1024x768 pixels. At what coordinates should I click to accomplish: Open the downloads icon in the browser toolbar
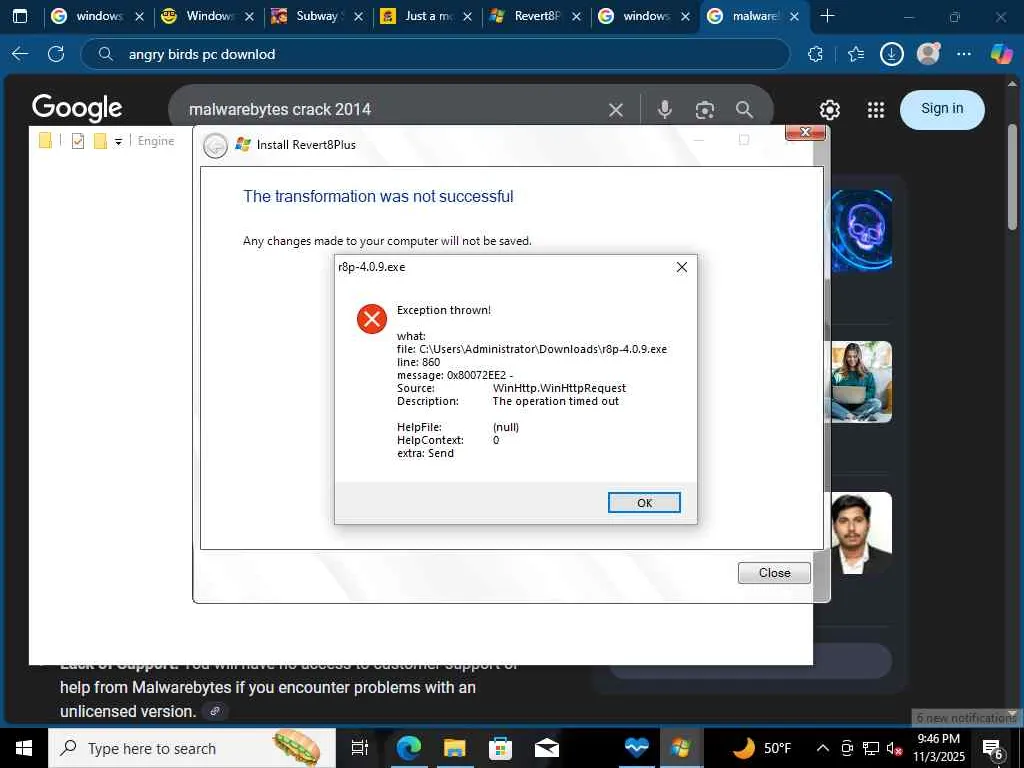891,54
